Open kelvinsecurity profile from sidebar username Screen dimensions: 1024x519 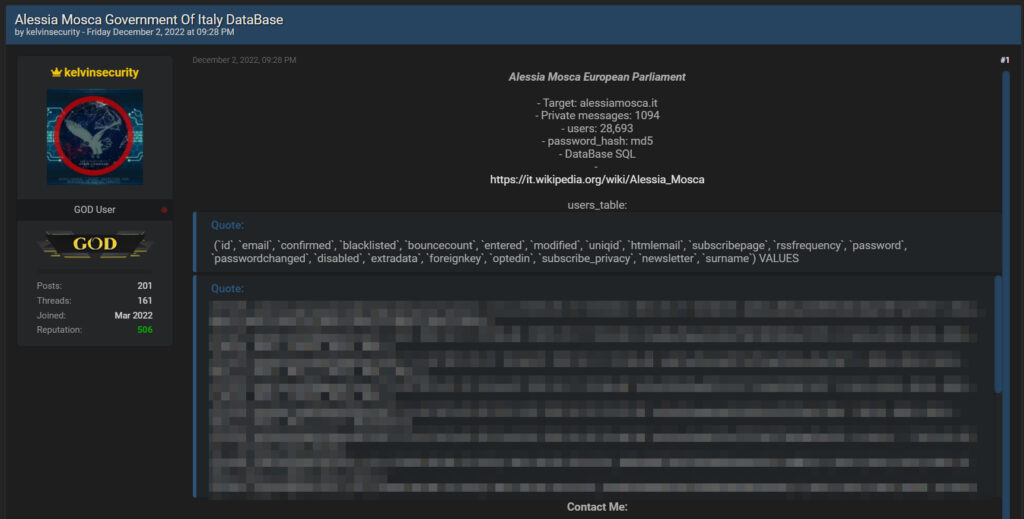[101, 73]
